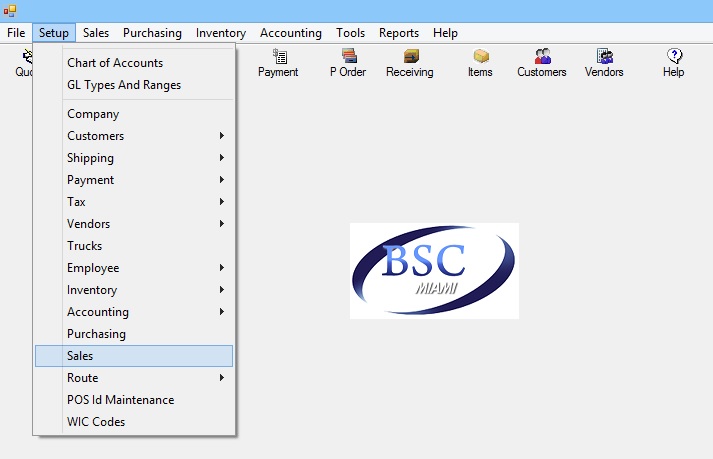Screen dimensions: 713x459
Task: Select highlighted Sales entry in Setup menu
Action: click(x=134, y=356)
